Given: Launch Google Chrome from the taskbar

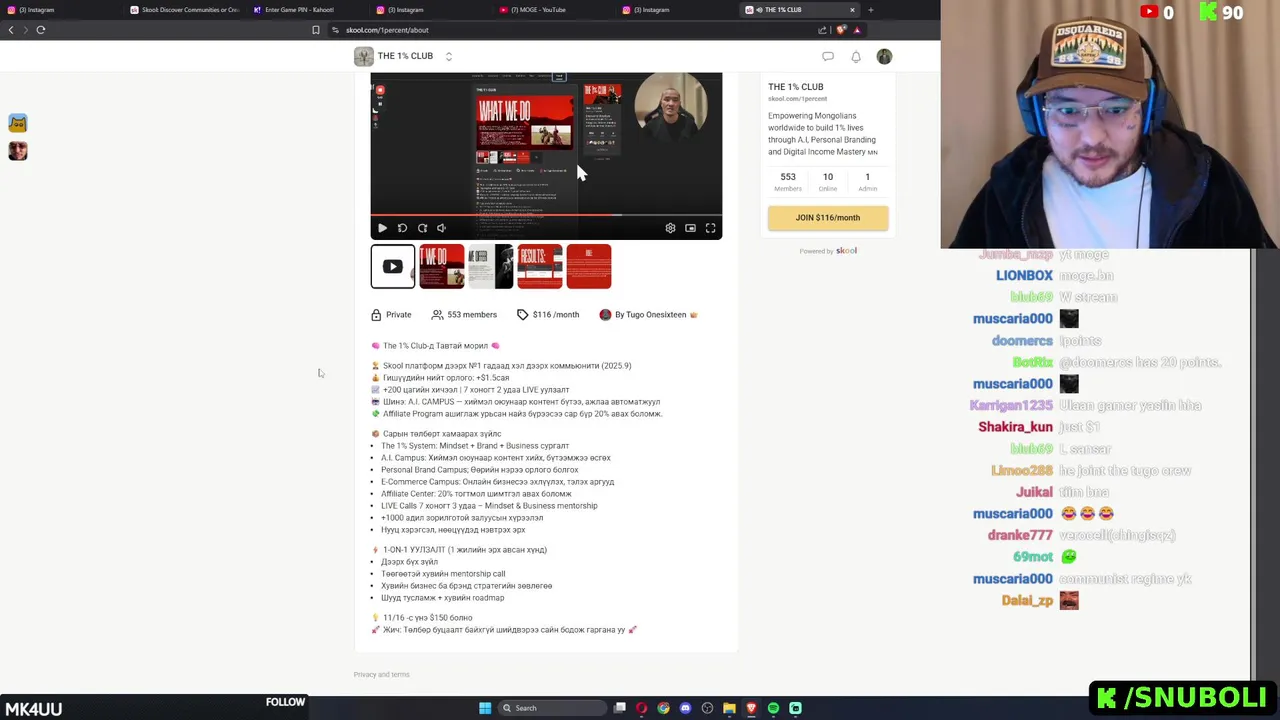Looking at the screenshot, I should 663,708.
